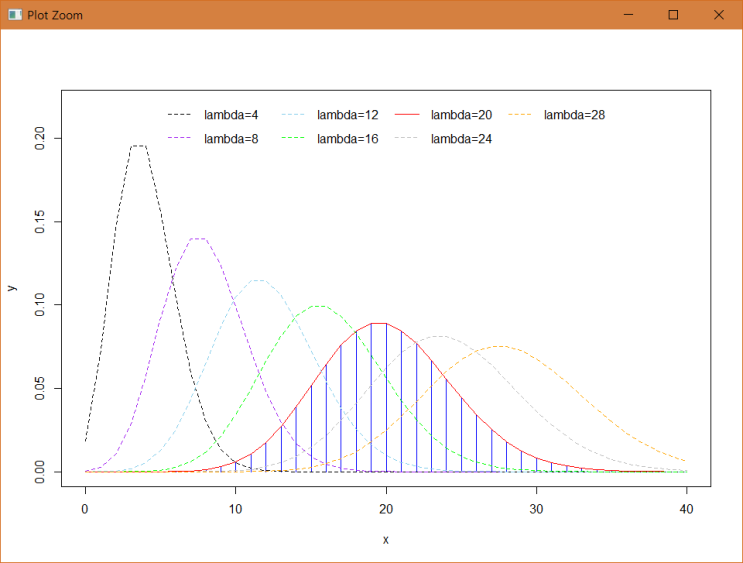This screenshot has height=563, width=743.
Task: Click the lambda=28 legend label
Action: 574,115
